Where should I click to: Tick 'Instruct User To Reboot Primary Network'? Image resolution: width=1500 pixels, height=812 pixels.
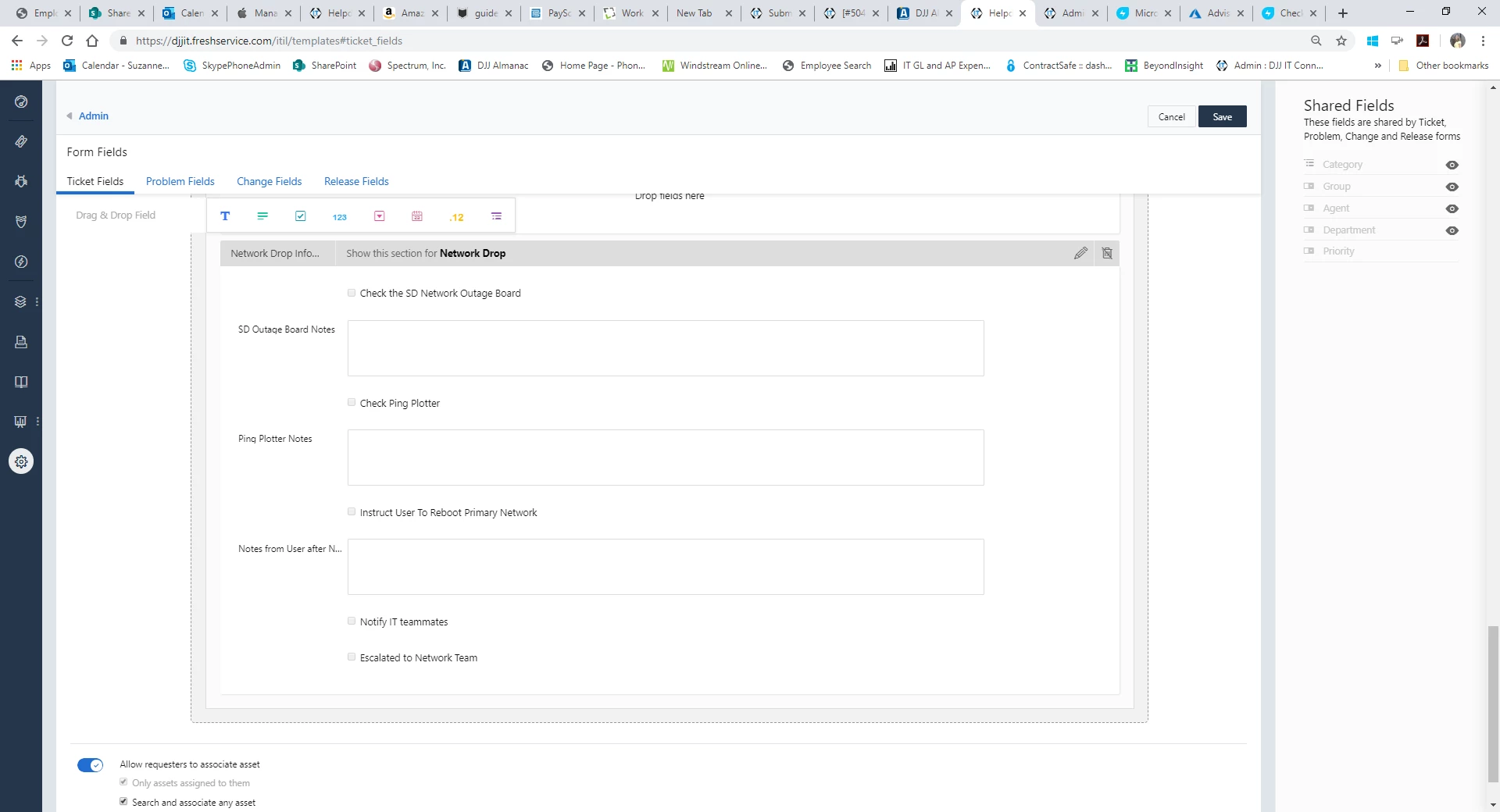tap(352, 511)
